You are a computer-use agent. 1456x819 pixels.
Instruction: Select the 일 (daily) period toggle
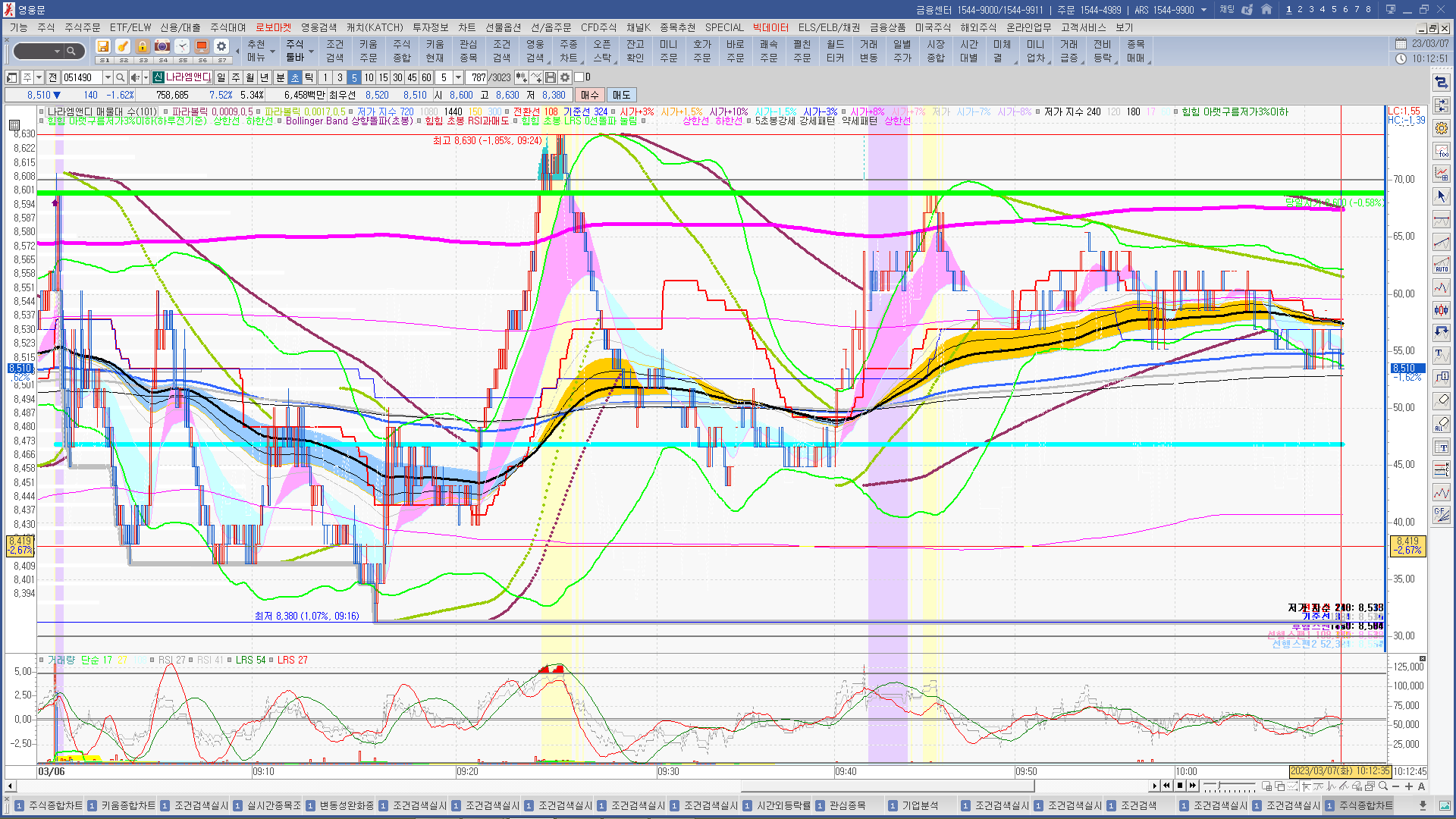tap(221, 77)
